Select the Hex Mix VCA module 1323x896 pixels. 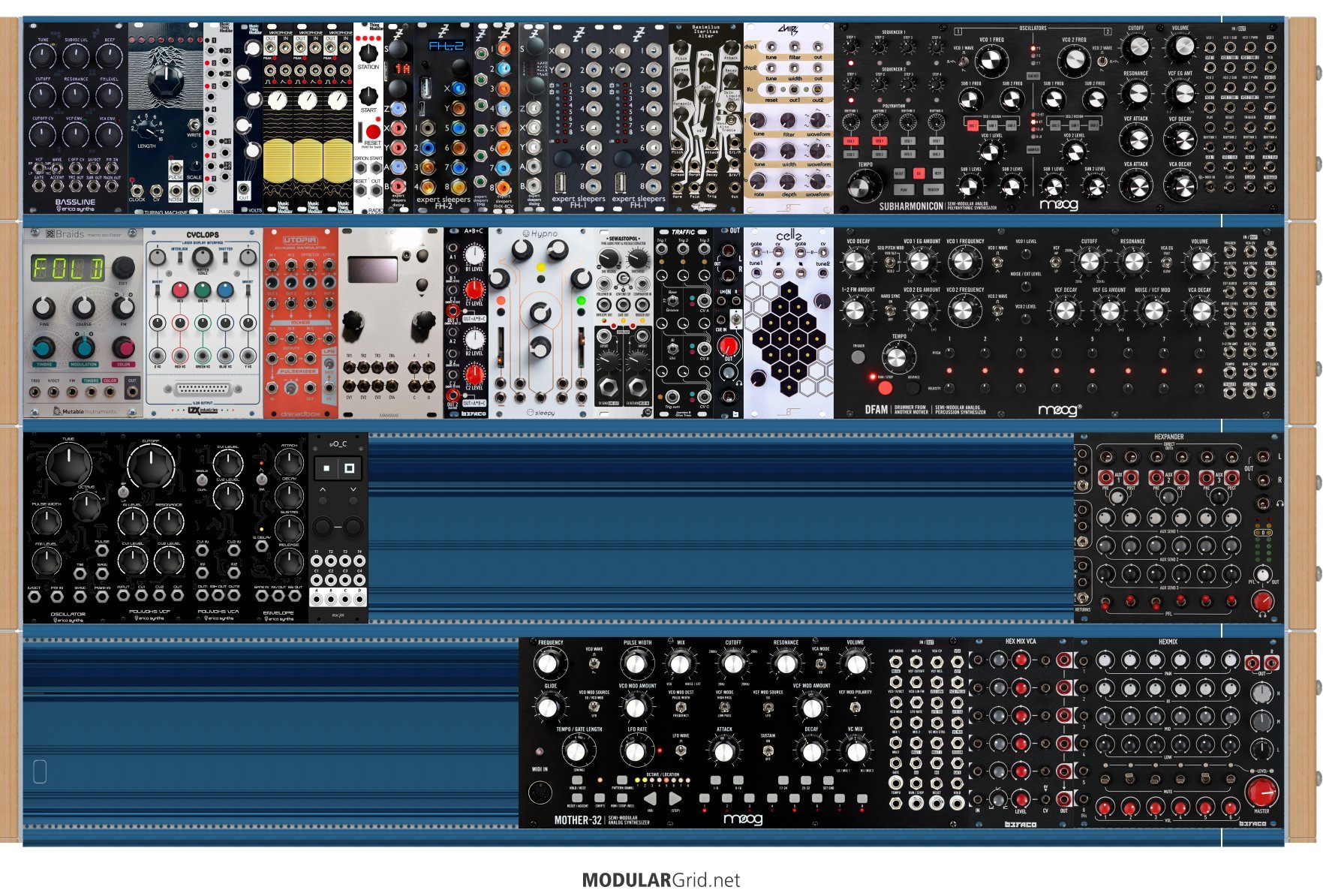click(x=1021, y=732)
